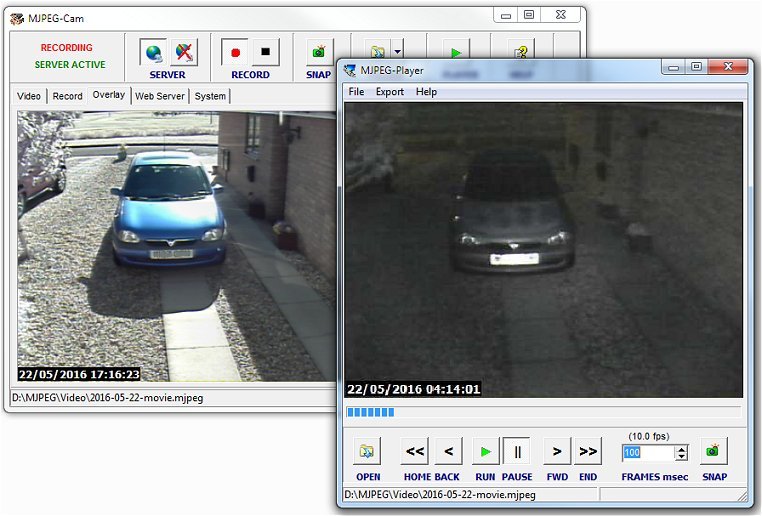Increase the FRAMES msec value with the up arrow

681,448
